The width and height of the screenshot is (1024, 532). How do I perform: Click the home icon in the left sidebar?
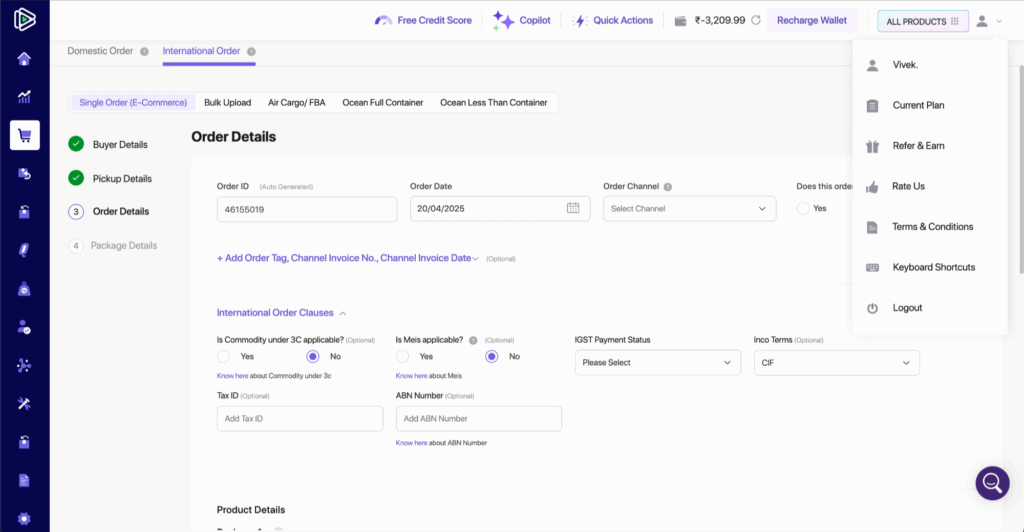coord(24,59)
